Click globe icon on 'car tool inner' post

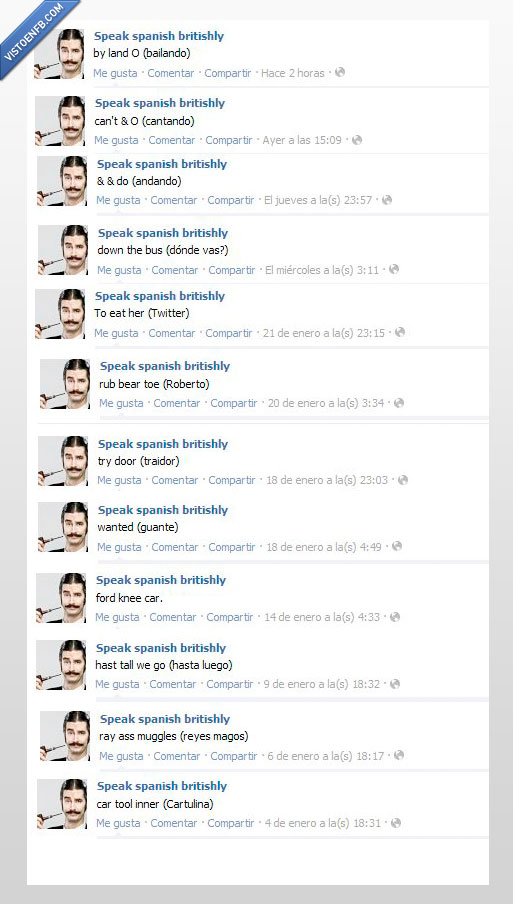[x=395, y=823]
